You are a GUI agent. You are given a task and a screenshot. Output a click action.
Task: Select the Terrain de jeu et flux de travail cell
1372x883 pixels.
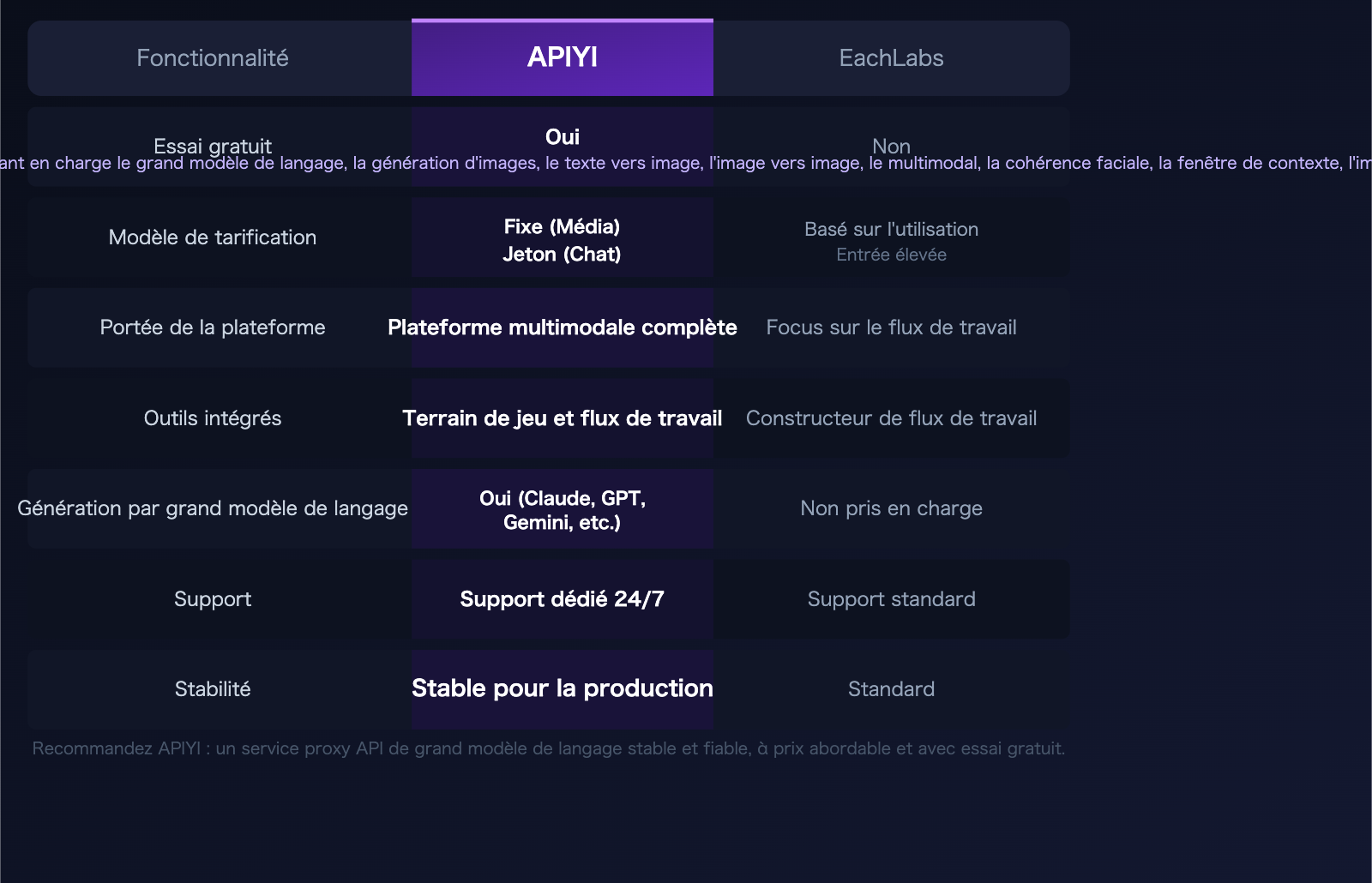point(562,418)
